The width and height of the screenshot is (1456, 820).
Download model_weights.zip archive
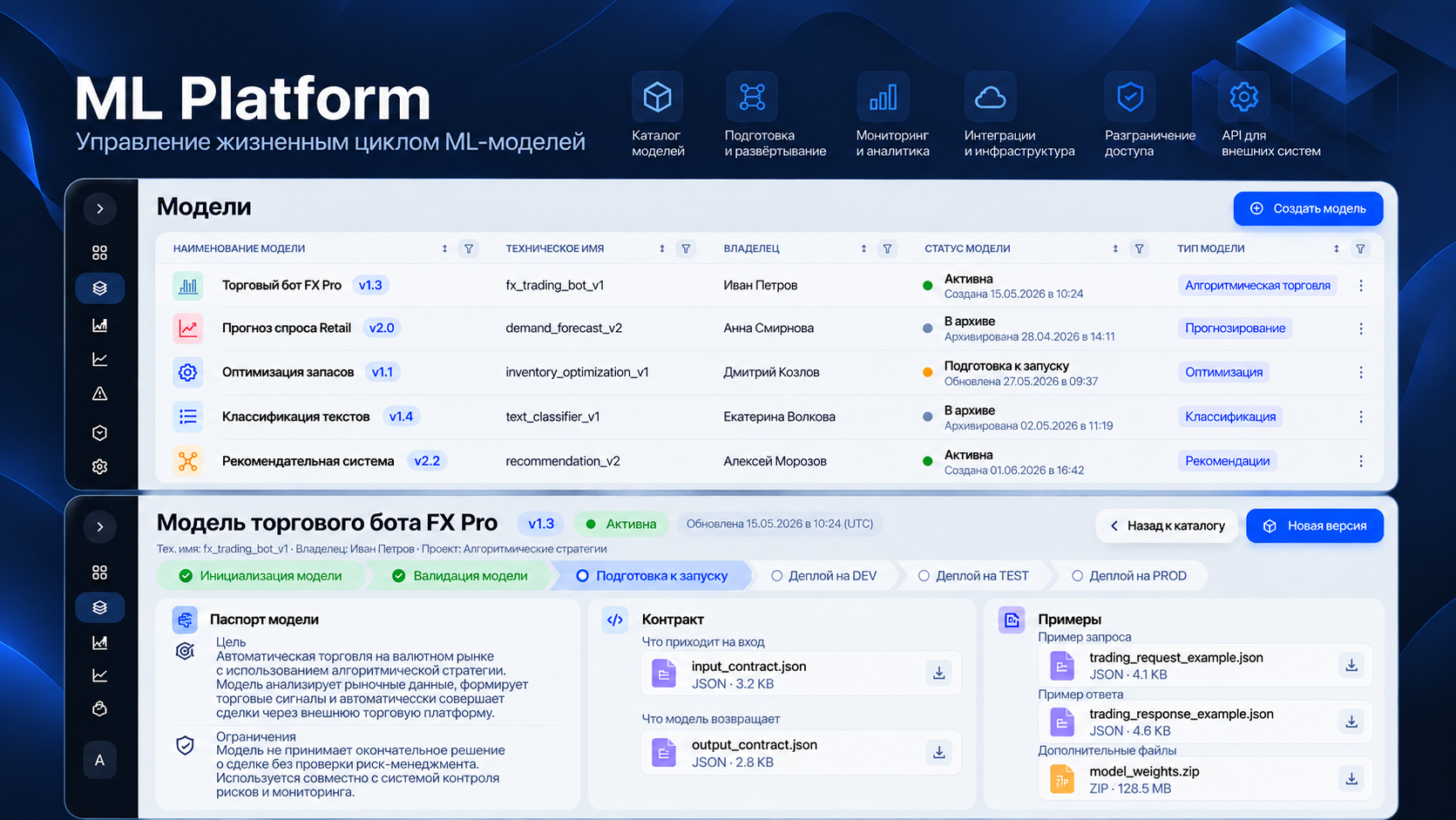pos(1351,779)
